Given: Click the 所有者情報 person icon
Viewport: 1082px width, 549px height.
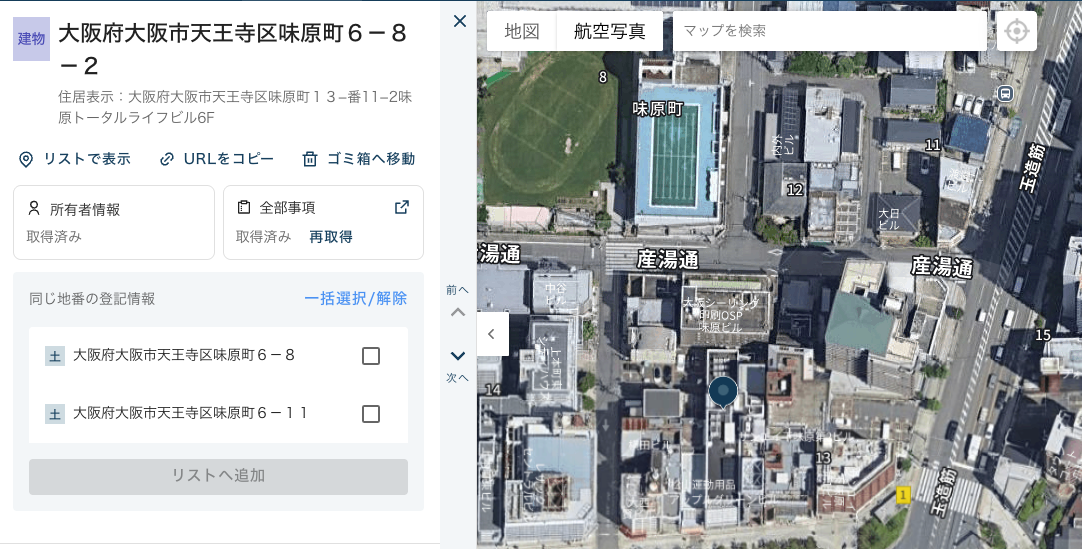Looking at the screenshot, I should (x=34, y=208).
